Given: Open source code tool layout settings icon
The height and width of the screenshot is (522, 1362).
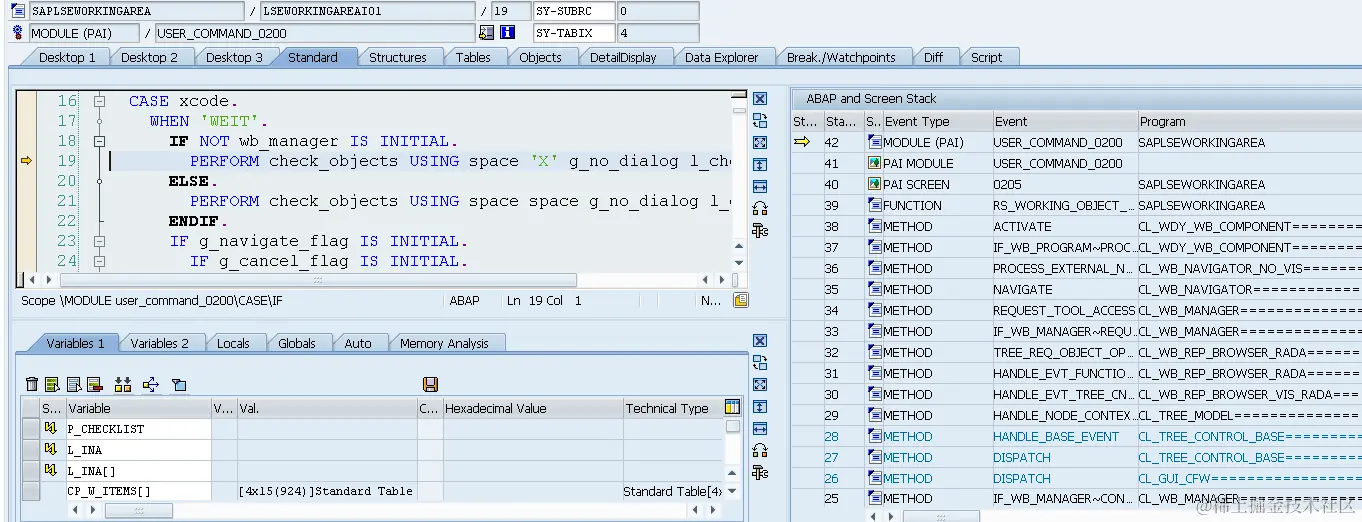Looking at the screenshot, I should coord(760,231).
